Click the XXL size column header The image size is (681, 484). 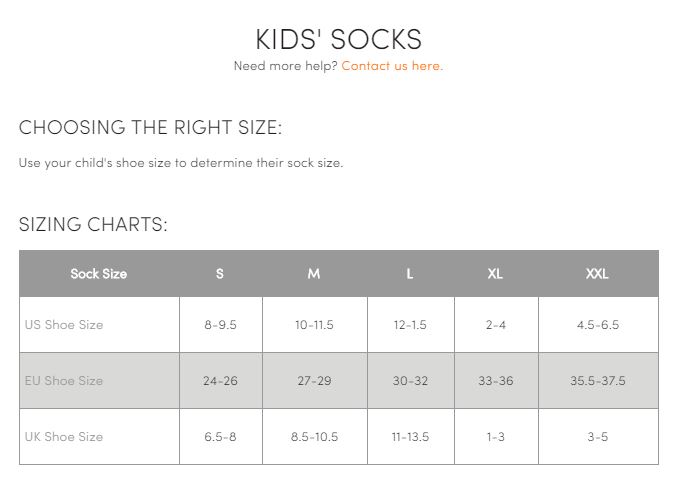(598, 274)
